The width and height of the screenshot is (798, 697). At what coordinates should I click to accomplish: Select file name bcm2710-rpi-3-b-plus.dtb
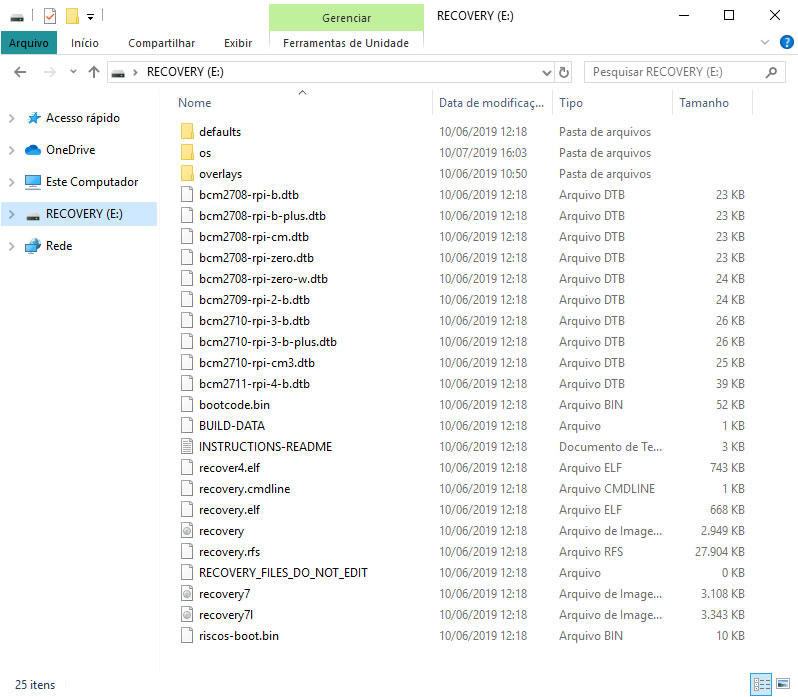[268, 341]
